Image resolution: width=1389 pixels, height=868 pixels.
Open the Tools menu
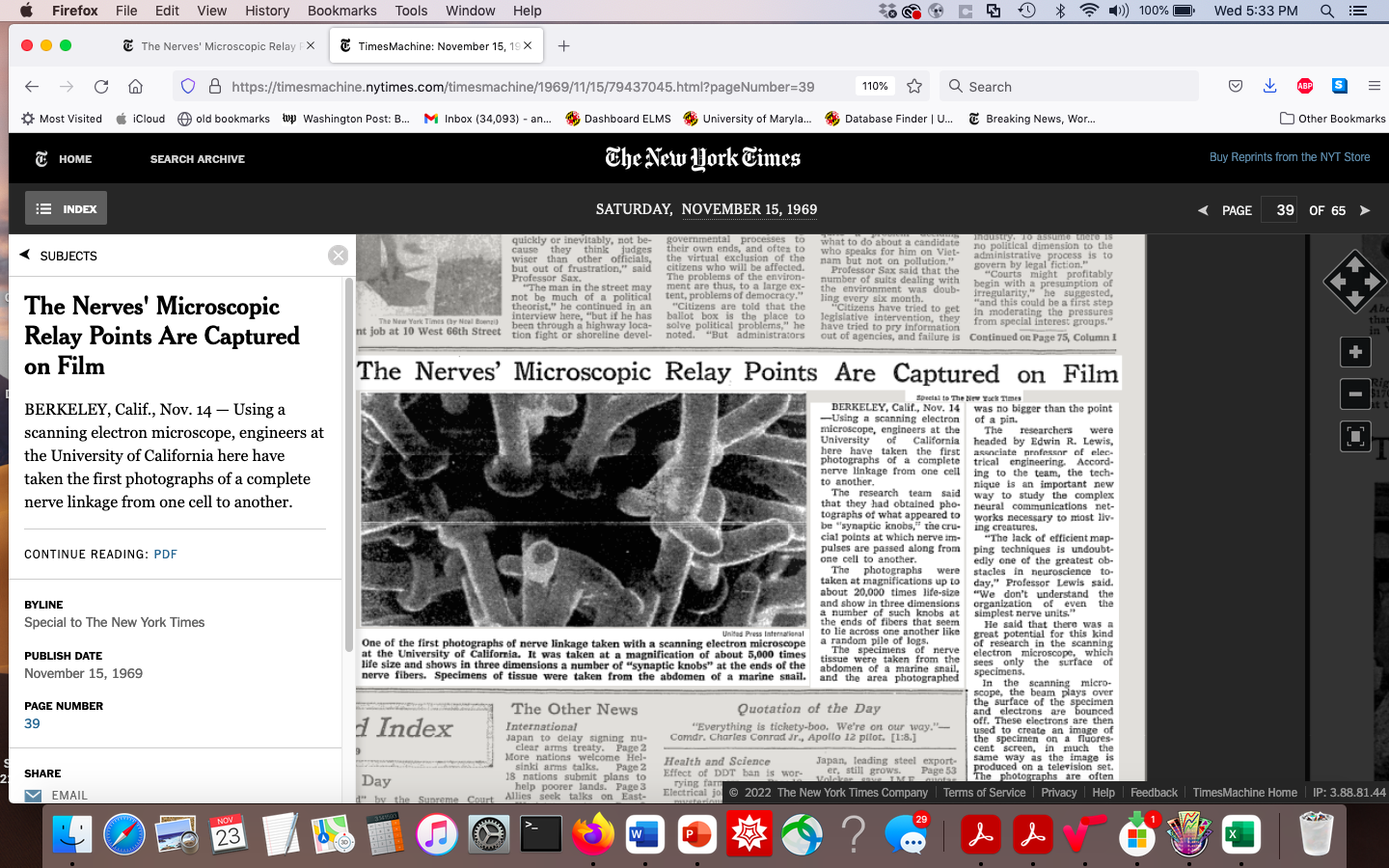click(x=411, y=11)
